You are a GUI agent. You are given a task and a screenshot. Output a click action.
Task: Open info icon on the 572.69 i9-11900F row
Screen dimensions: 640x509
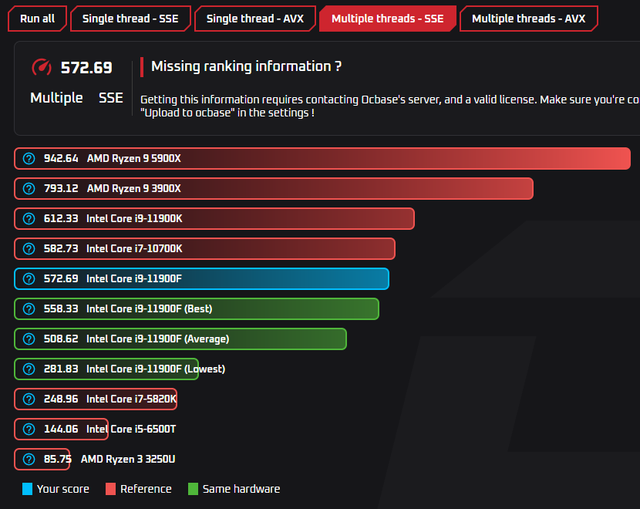point(29,279)
